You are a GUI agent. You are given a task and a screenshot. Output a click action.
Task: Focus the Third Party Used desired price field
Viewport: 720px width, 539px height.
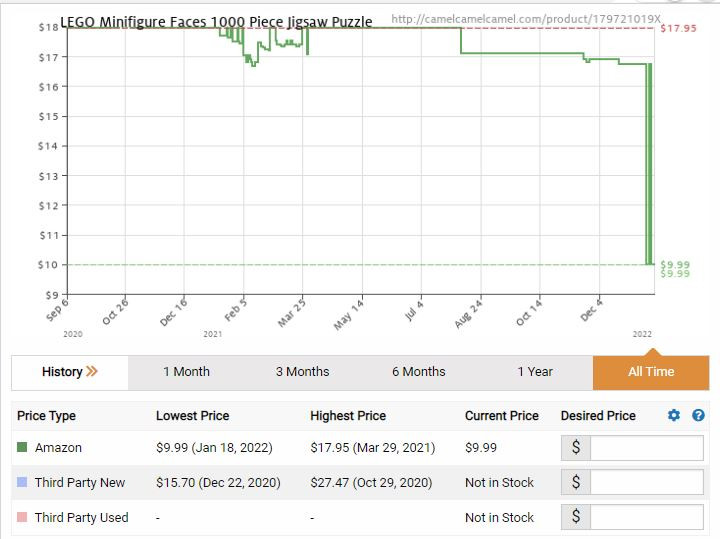(647, 517)
